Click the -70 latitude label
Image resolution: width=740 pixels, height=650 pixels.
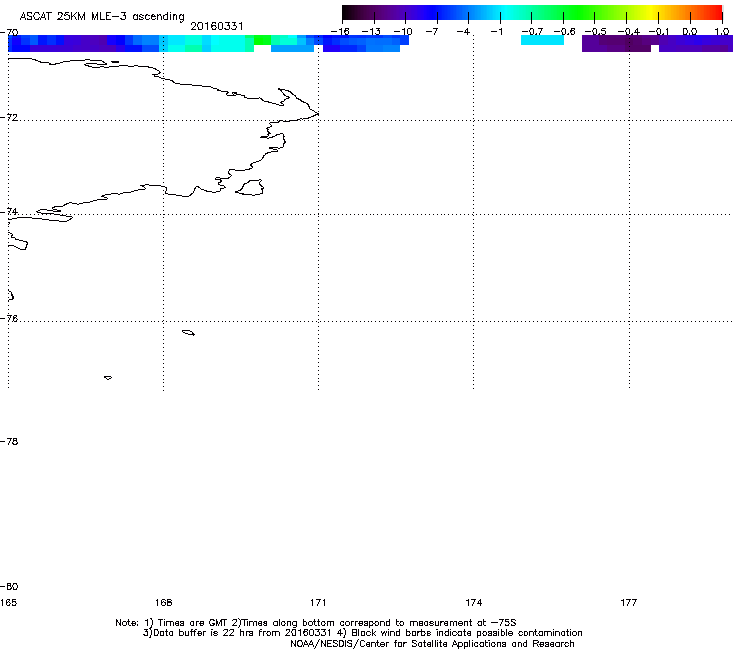pyautogui.click(x=9, y=33)
